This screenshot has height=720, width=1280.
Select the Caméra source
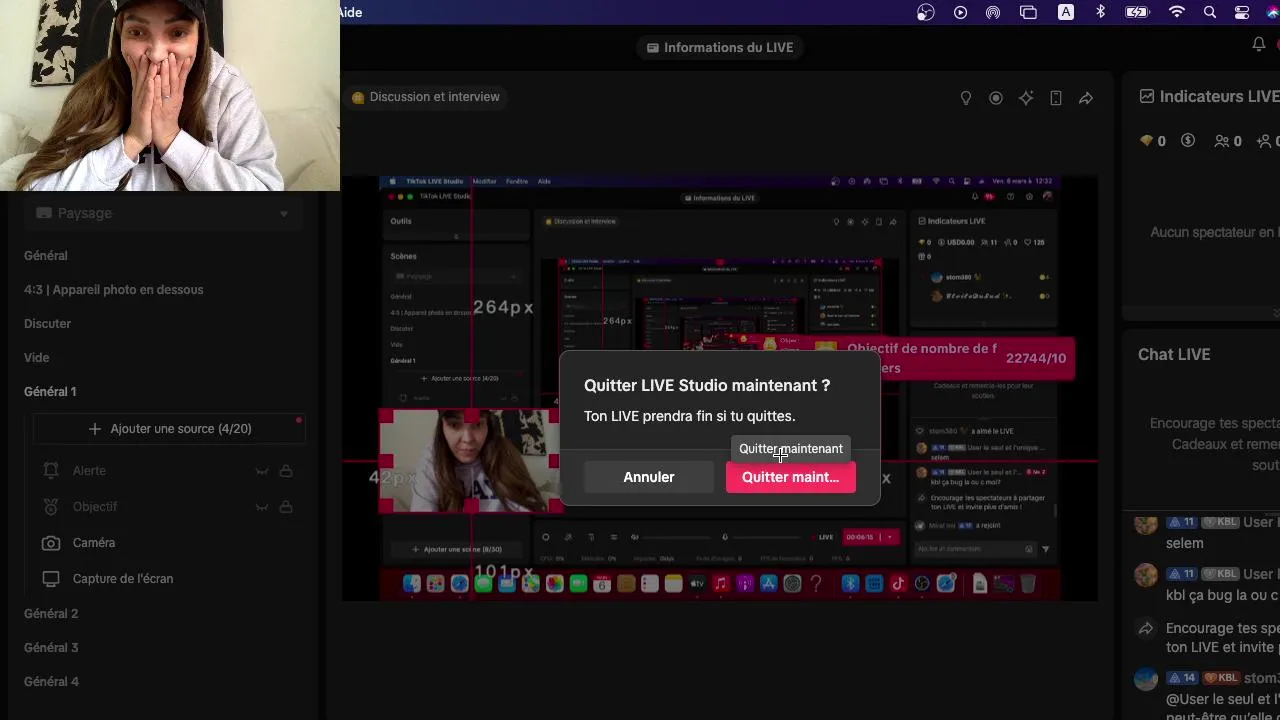[x=94, y=543]
